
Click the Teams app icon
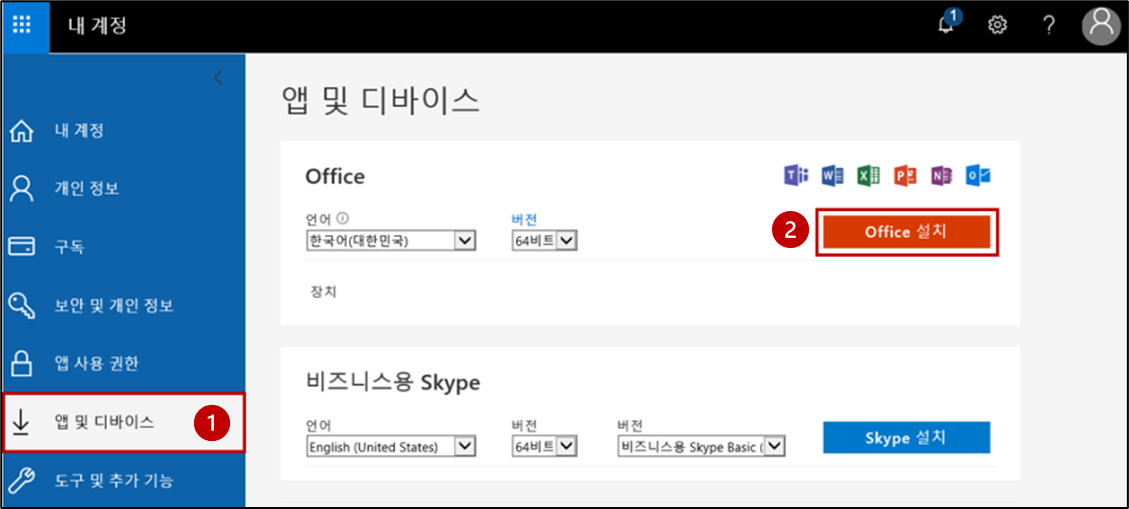click(796, 175)
